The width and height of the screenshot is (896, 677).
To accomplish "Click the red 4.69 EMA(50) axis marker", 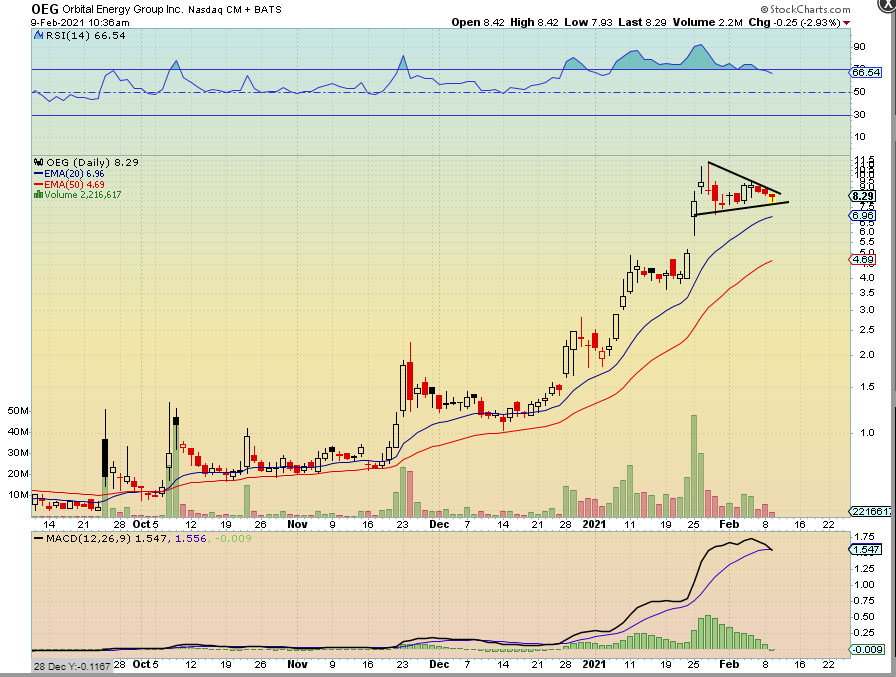I will pyautogui.click(x=862, y=258).
